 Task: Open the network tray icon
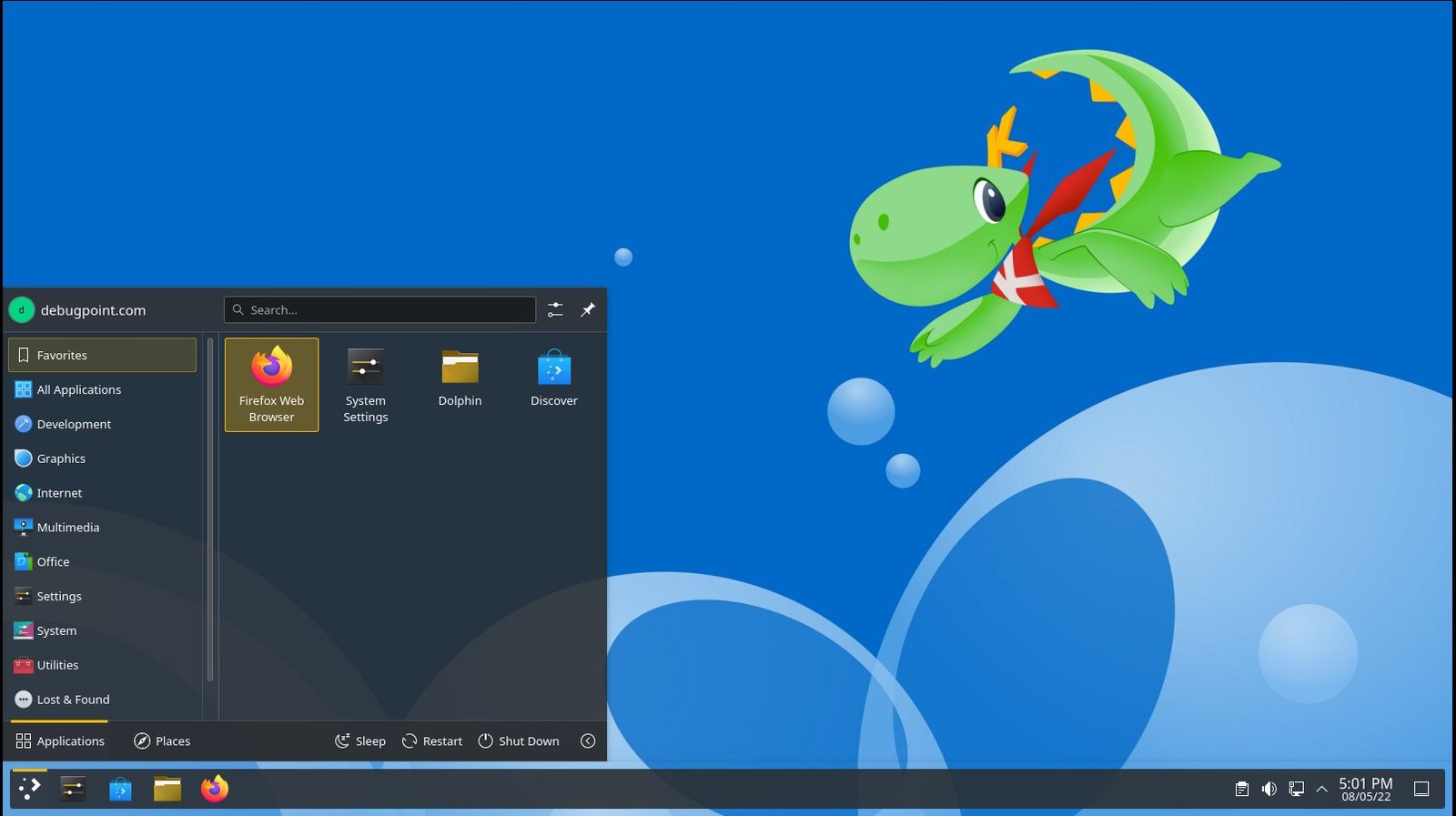(1296, 789)
